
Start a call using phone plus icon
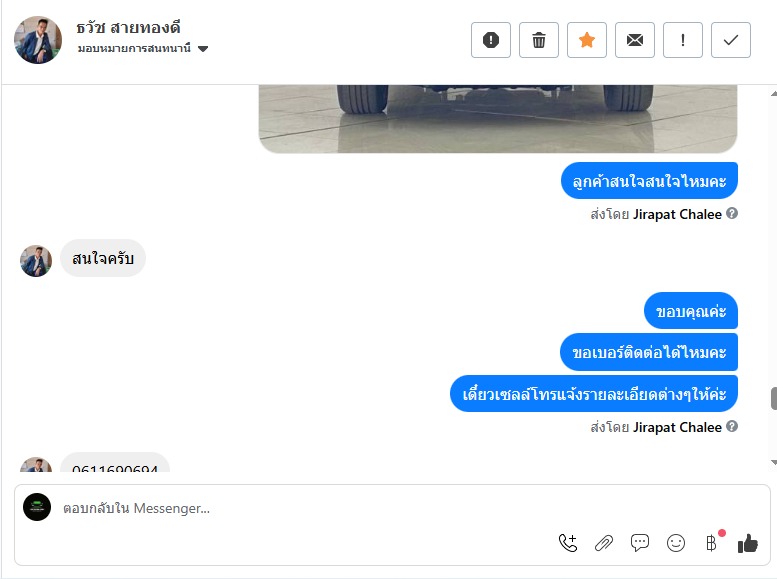click(x=568, y=543)
